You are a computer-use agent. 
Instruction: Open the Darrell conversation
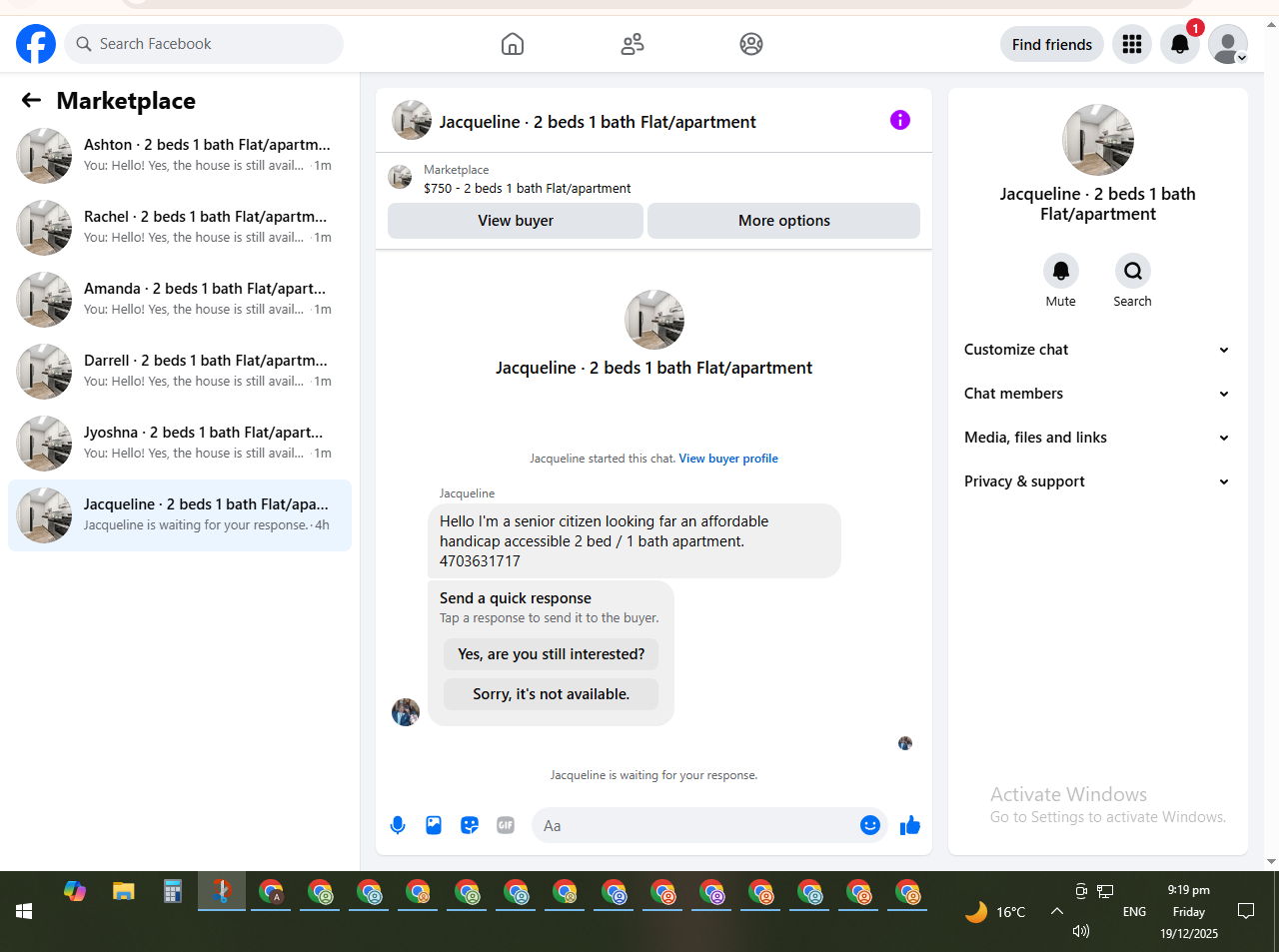click(x=180, y=372)
